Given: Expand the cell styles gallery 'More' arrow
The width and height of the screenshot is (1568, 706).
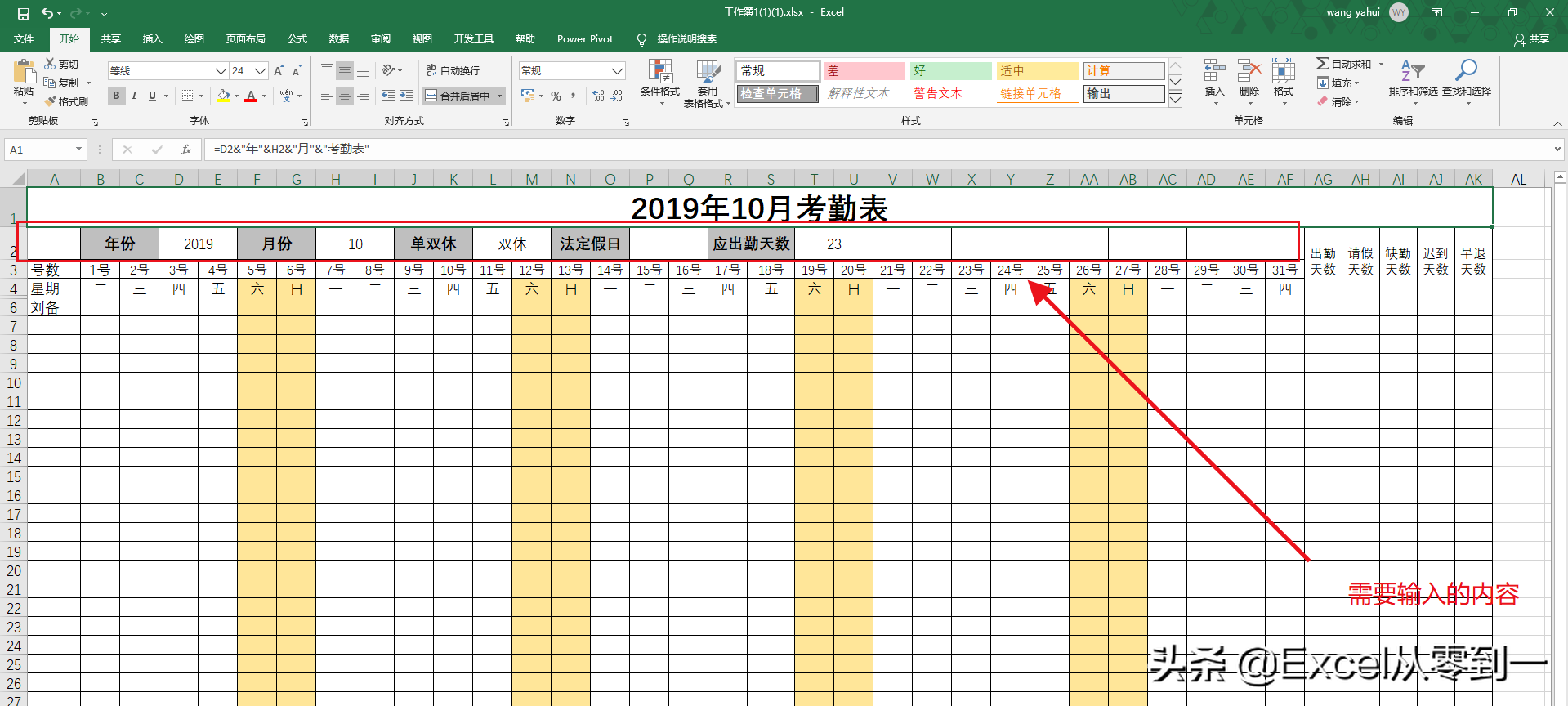Looking at the screenshot, I should (x=1175, y=100).
